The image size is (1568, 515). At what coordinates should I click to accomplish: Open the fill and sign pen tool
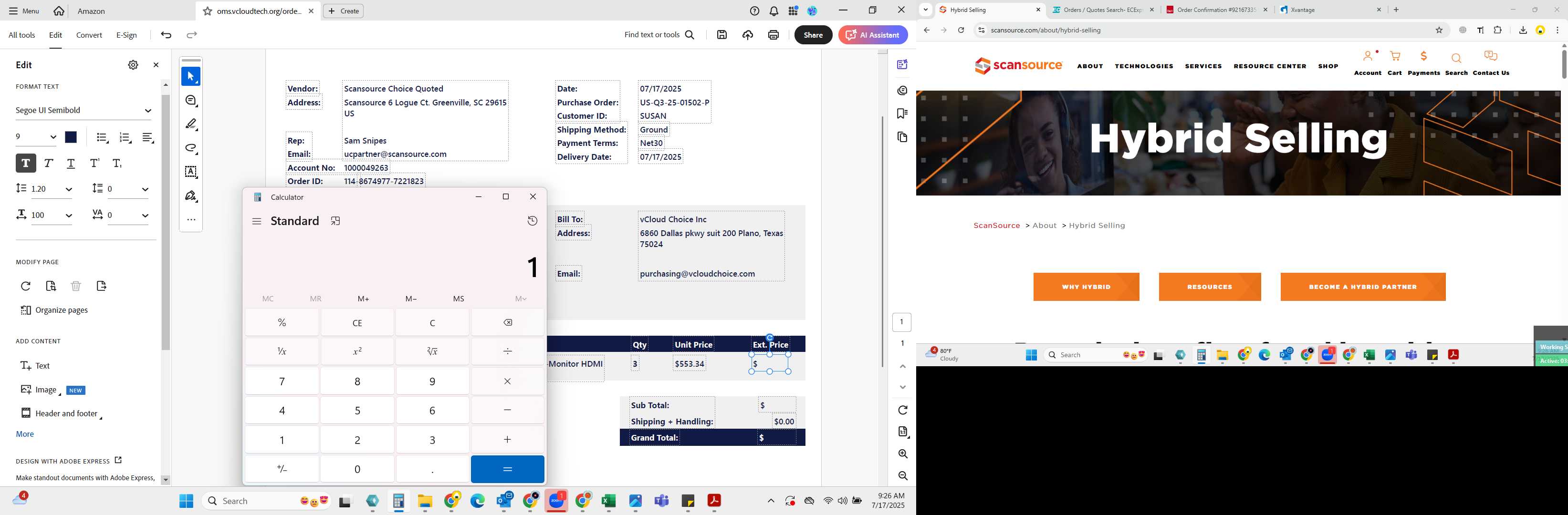pos(191,196)
